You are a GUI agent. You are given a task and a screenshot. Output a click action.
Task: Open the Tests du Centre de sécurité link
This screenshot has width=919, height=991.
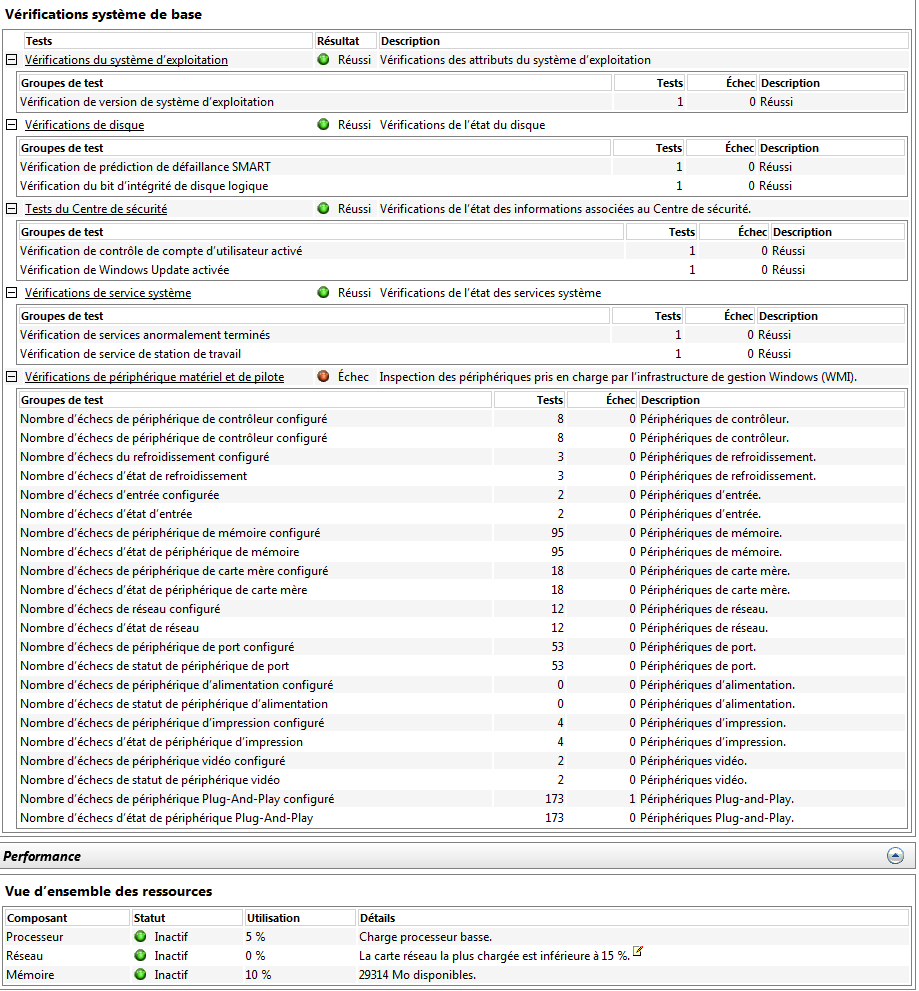point(96,209)
